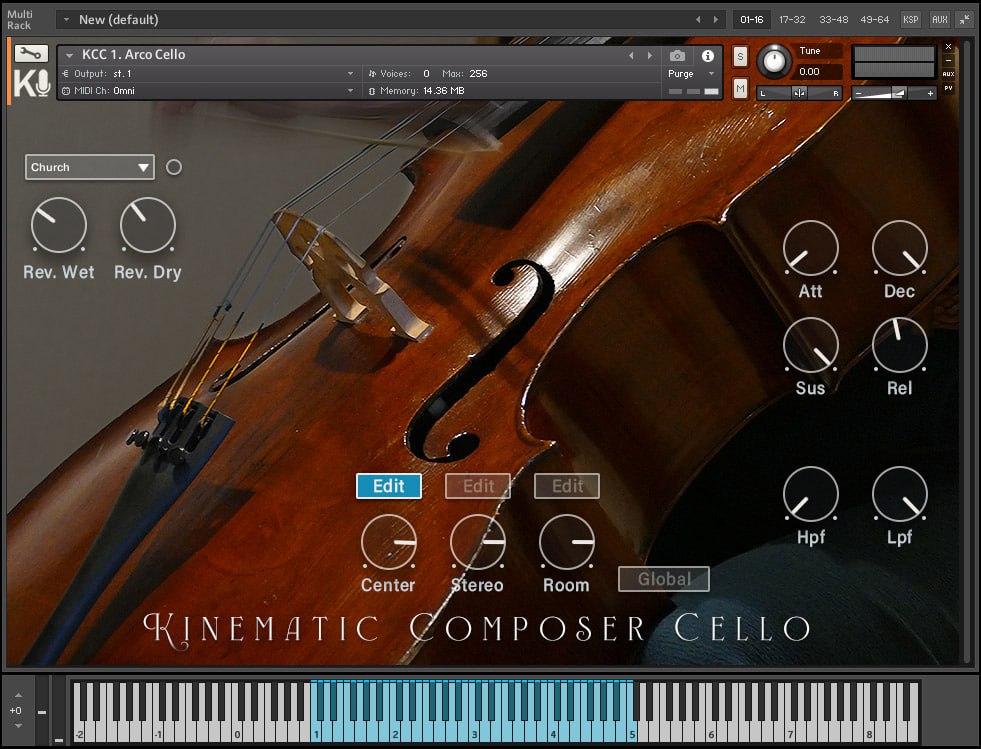Click the Lpf filter knob
Screen dimensions: 981x749
tap(900, 494)
